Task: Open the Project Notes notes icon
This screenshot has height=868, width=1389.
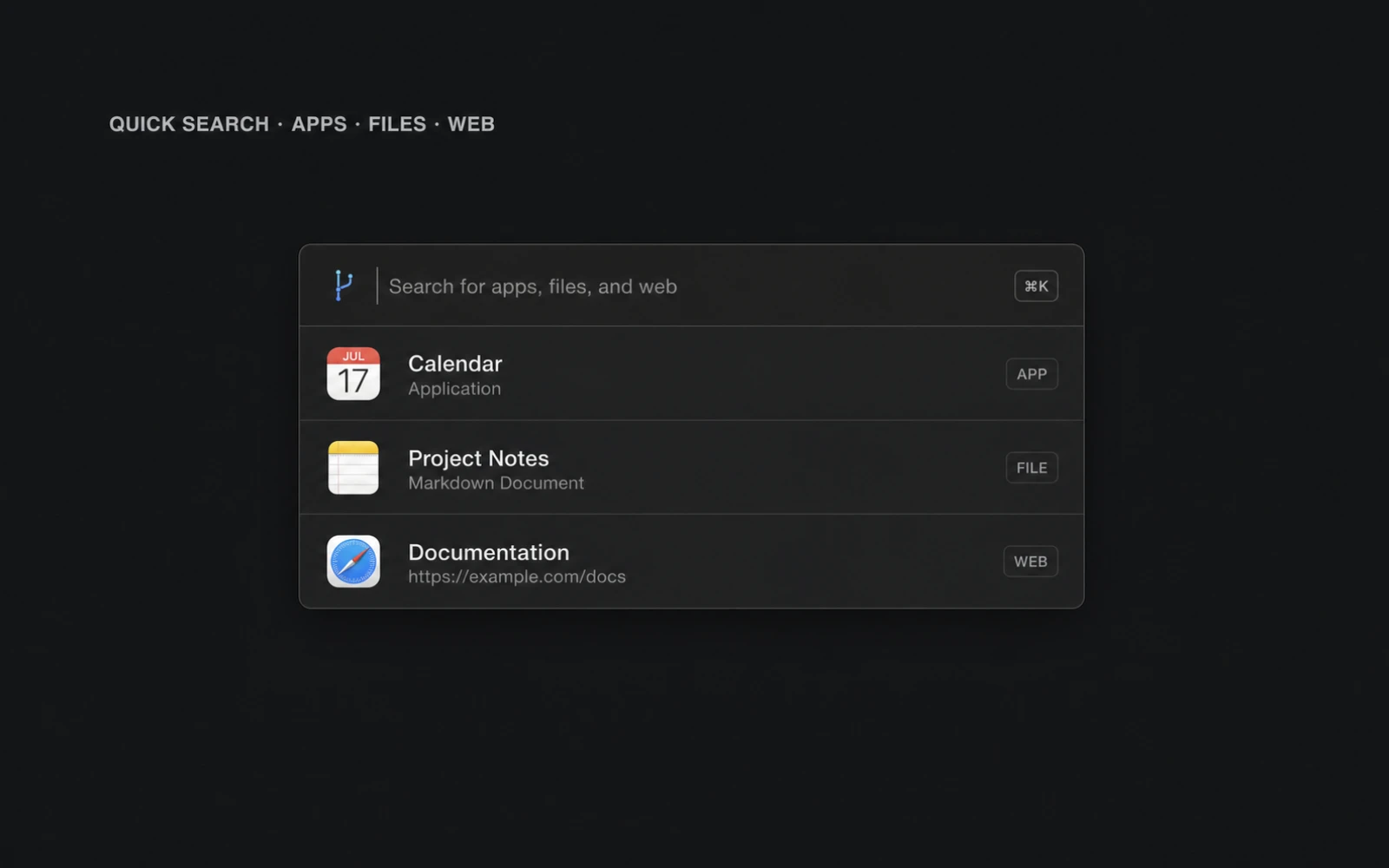Action: click(353, 467)
